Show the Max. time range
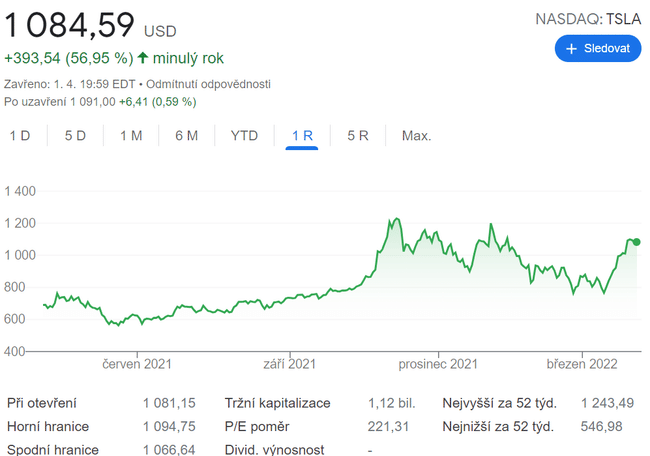This screenshot has height=456, width=650. tap(416, 136)
